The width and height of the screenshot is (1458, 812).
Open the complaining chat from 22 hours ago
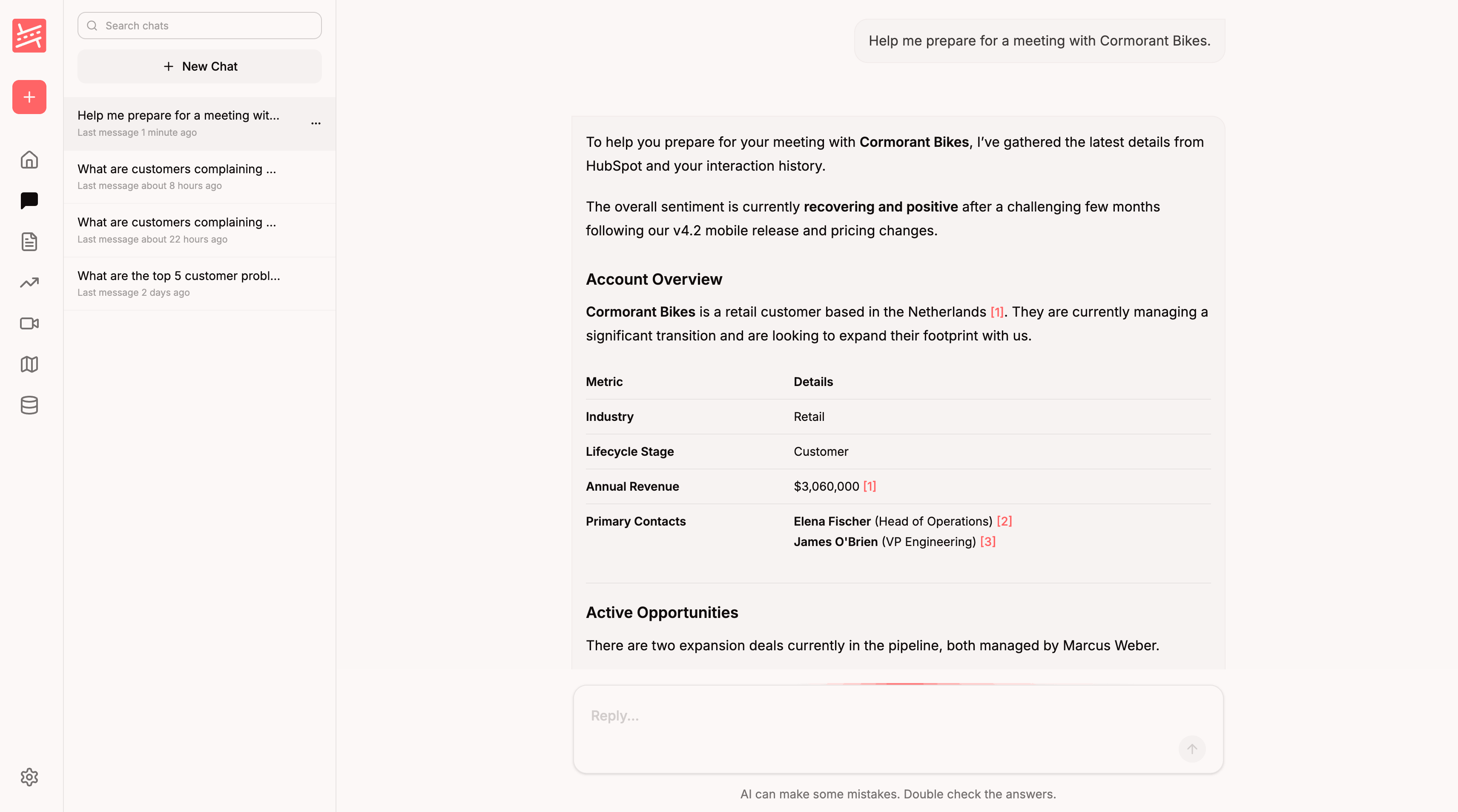tap(200, 230)
